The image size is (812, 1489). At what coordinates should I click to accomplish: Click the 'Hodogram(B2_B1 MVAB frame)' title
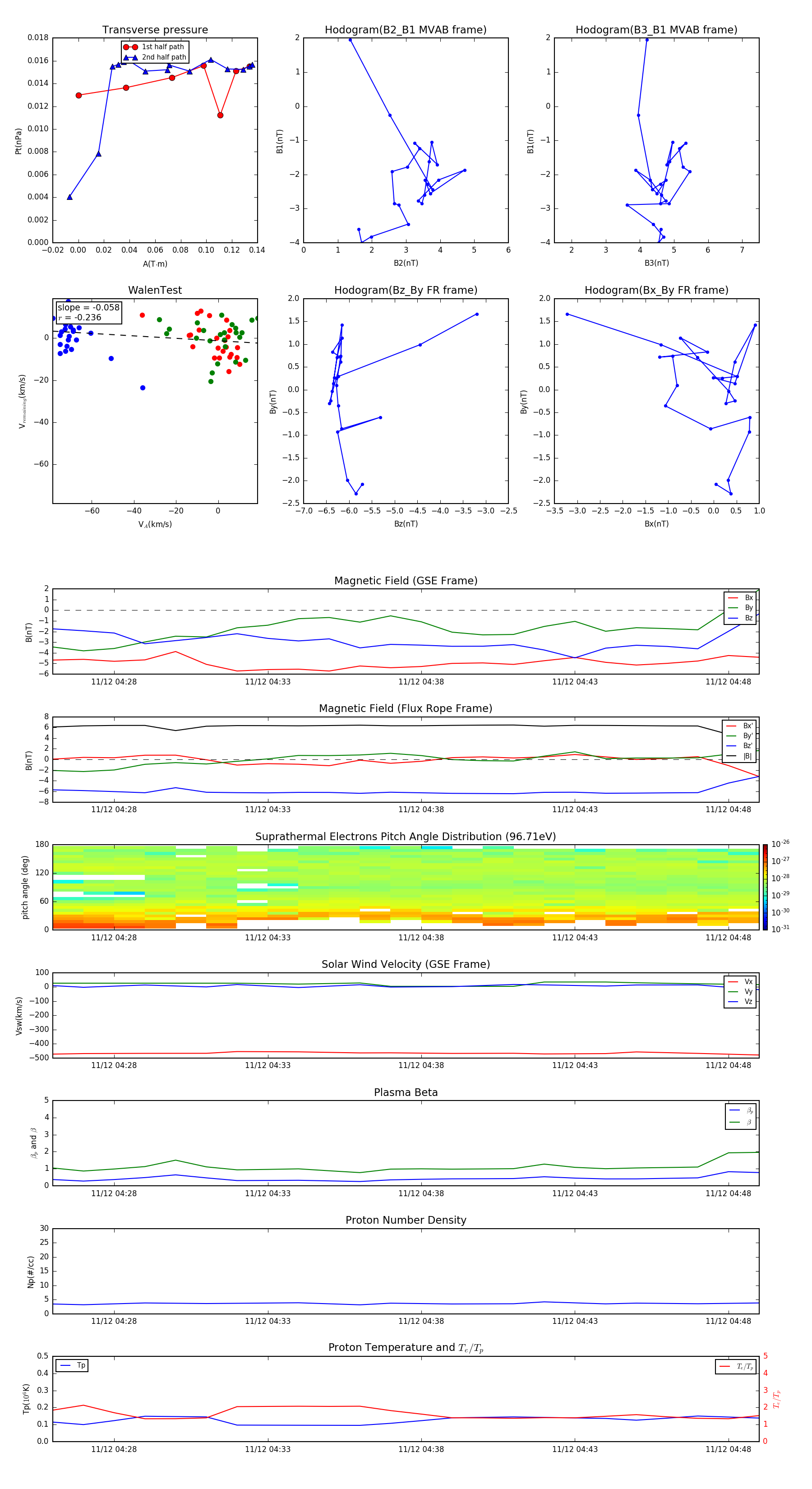point(406,30)
